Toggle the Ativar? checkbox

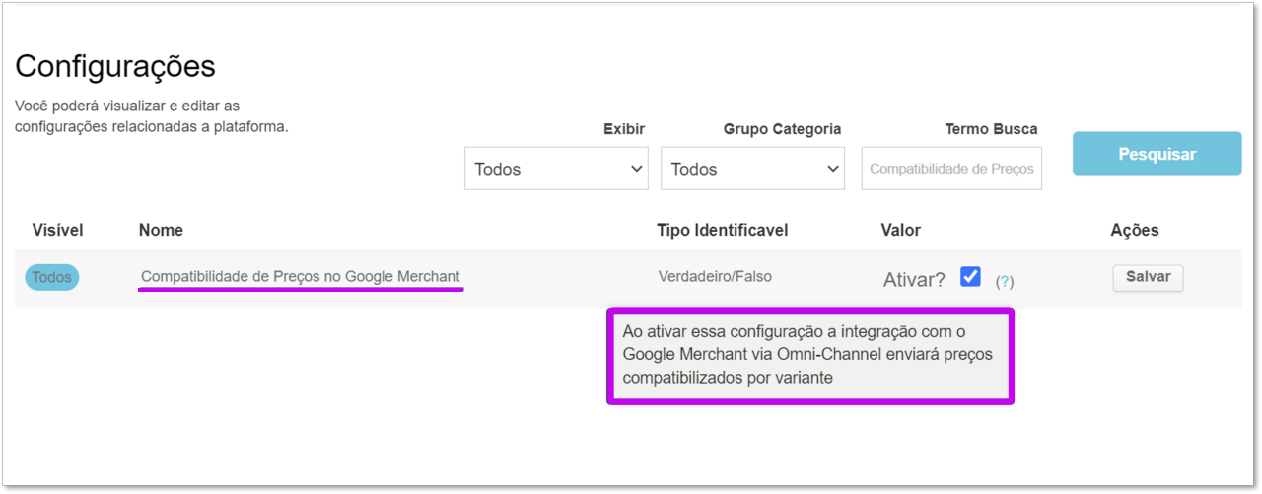pyautogui.click(x=970, y=277)
